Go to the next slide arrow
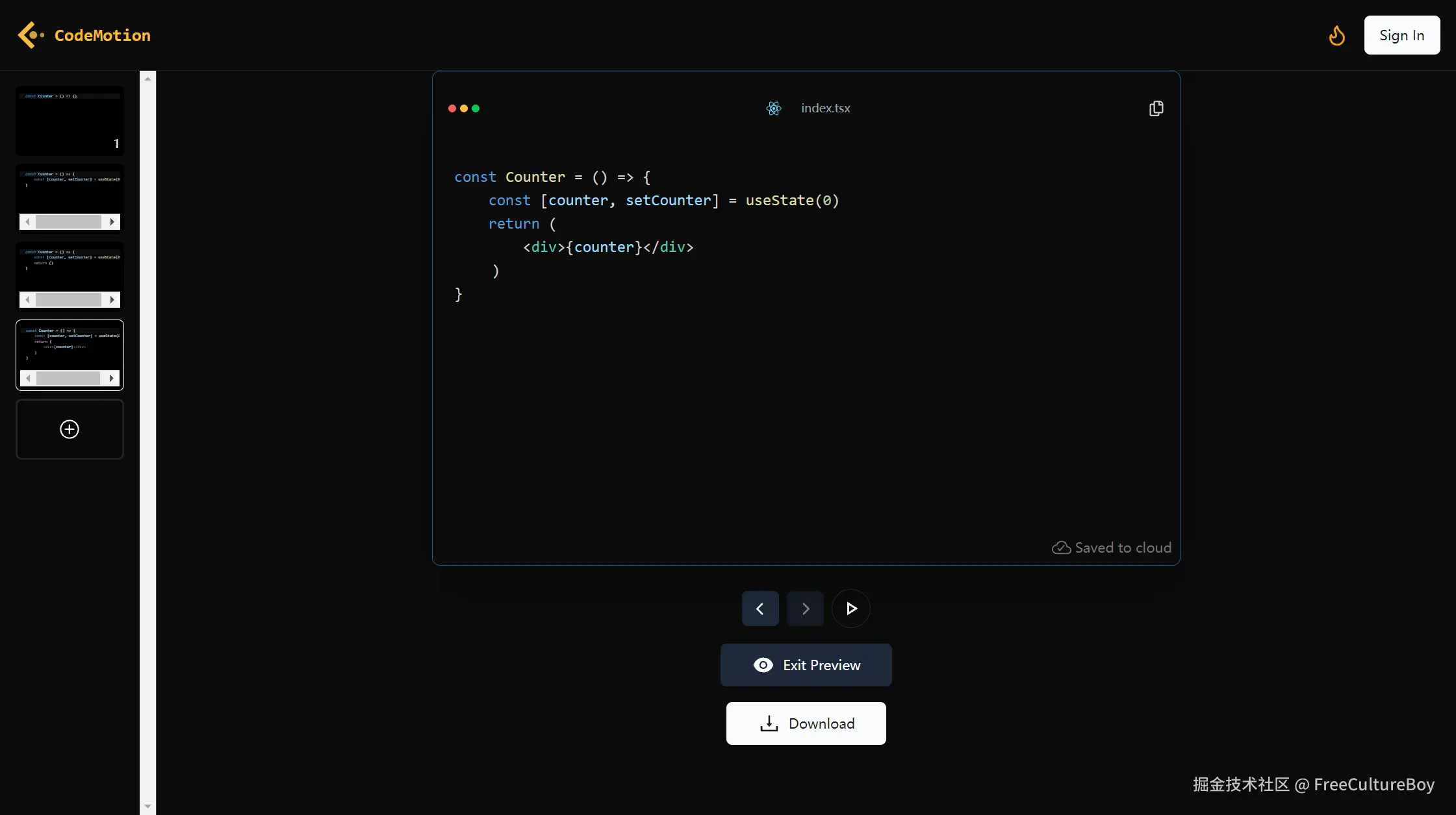 coord(806,608)
